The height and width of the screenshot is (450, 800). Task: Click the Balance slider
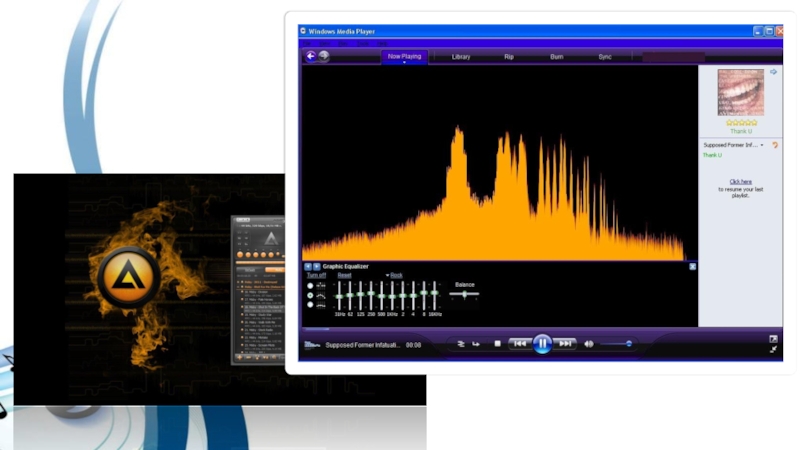tap(464, 294)
